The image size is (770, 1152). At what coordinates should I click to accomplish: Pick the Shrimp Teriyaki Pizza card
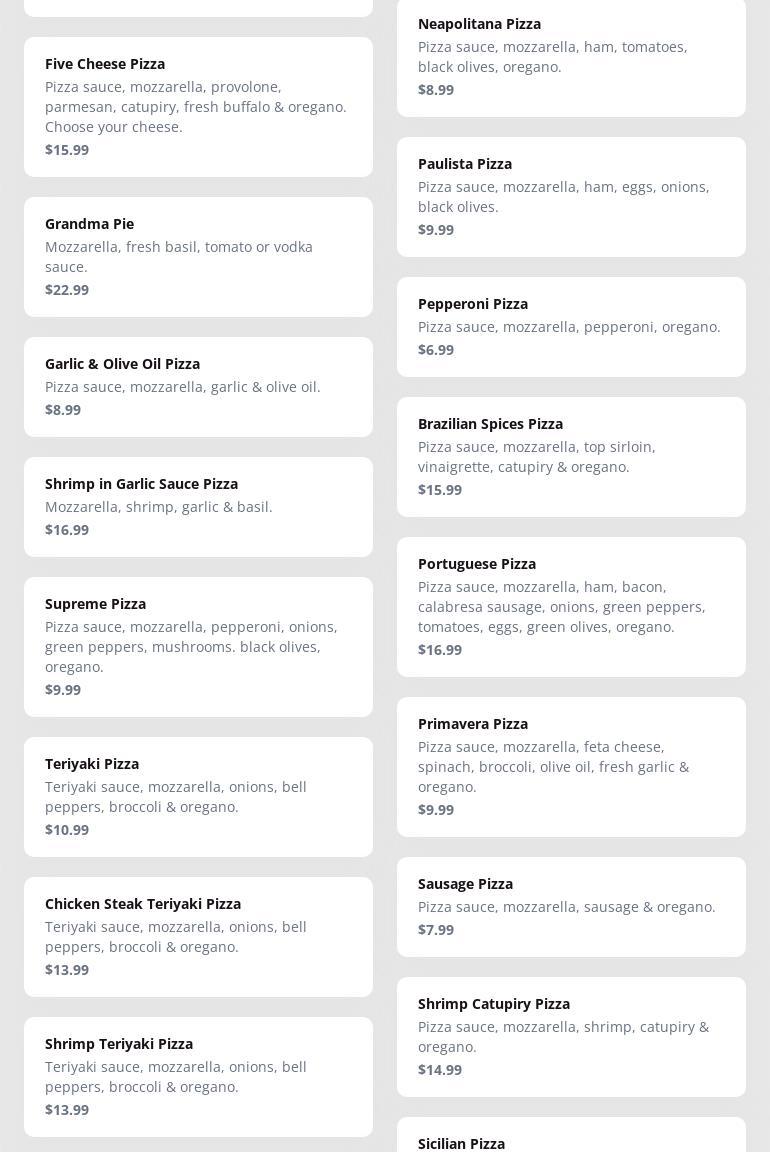point(198,1076)
